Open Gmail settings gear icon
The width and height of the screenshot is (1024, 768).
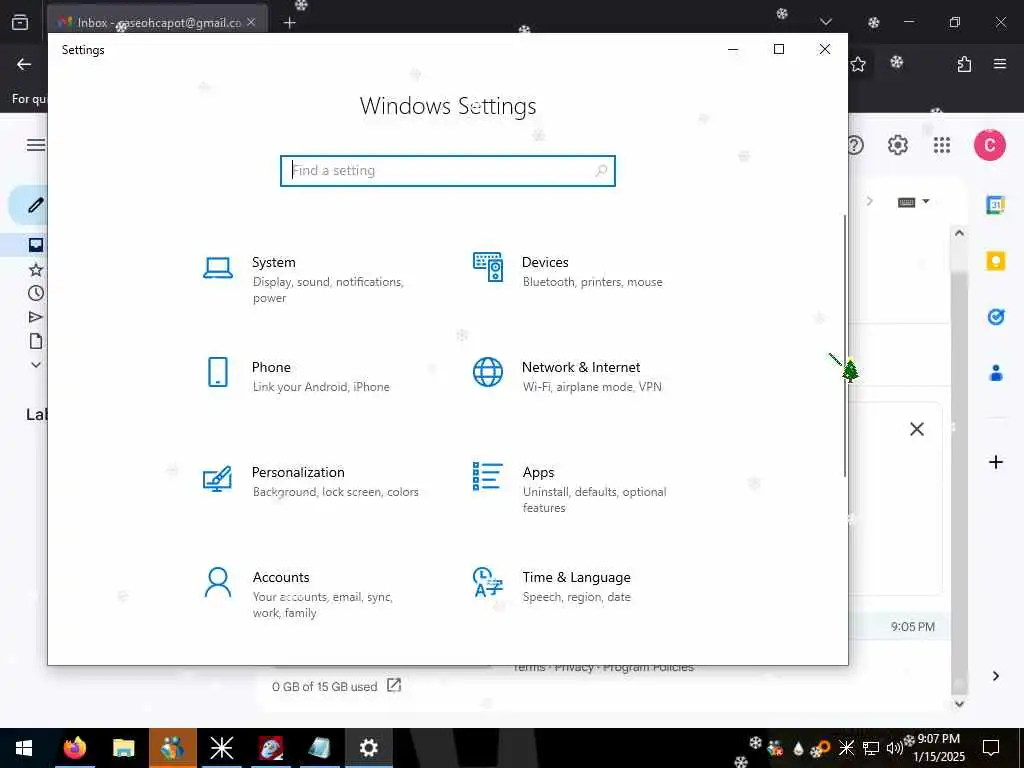(x=898, y=145)
